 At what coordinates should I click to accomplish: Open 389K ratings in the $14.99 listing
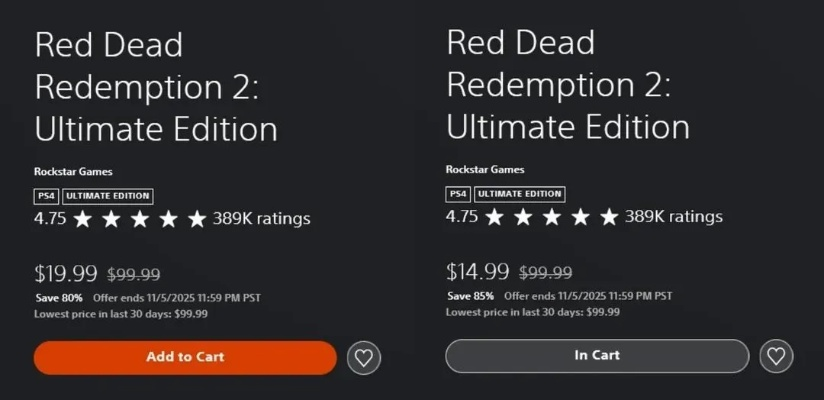click(674, 217)
